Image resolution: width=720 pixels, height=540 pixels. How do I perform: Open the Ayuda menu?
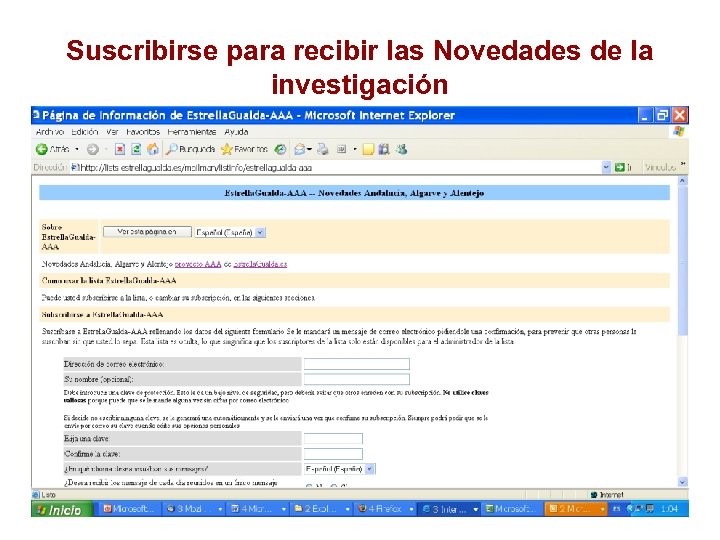pyautogui.click(x=236, y=132)
